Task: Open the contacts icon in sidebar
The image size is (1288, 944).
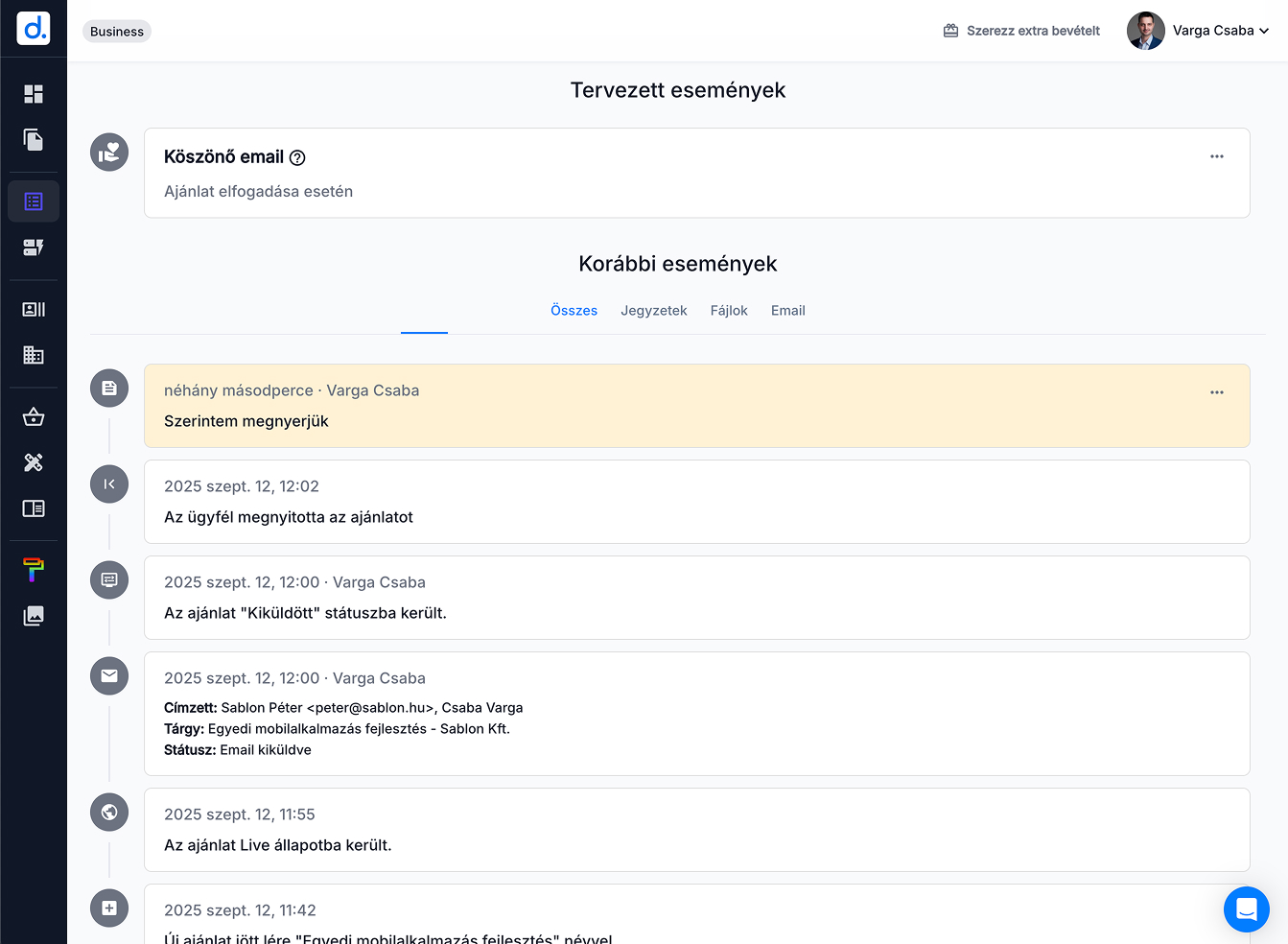Action: pos(34,309)
